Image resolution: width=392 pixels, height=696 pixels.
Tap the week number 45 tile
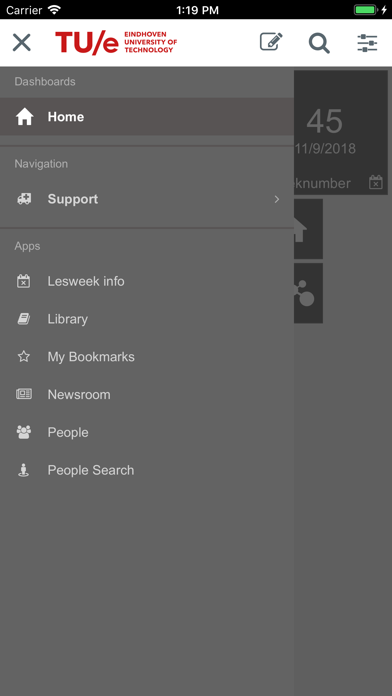point(341,132)
